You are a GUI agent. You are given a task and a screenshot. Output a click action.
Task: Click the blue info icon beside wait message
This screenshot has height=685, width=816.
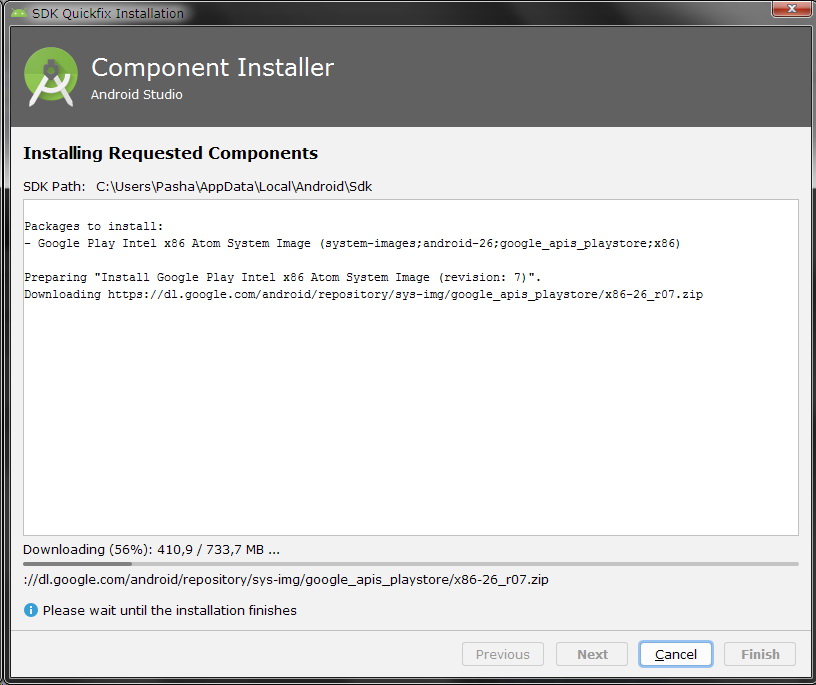click(x=31, y=610)
